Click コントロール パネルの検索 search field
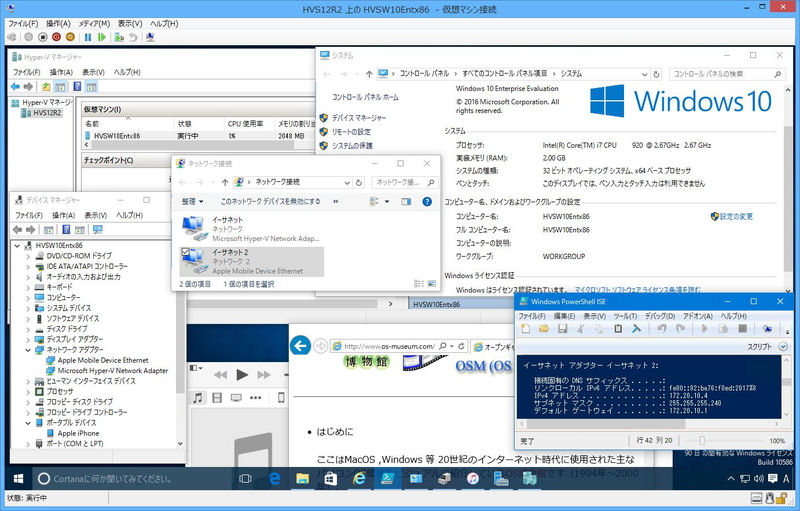Screen dimensions: 800x511 [726, 74]
